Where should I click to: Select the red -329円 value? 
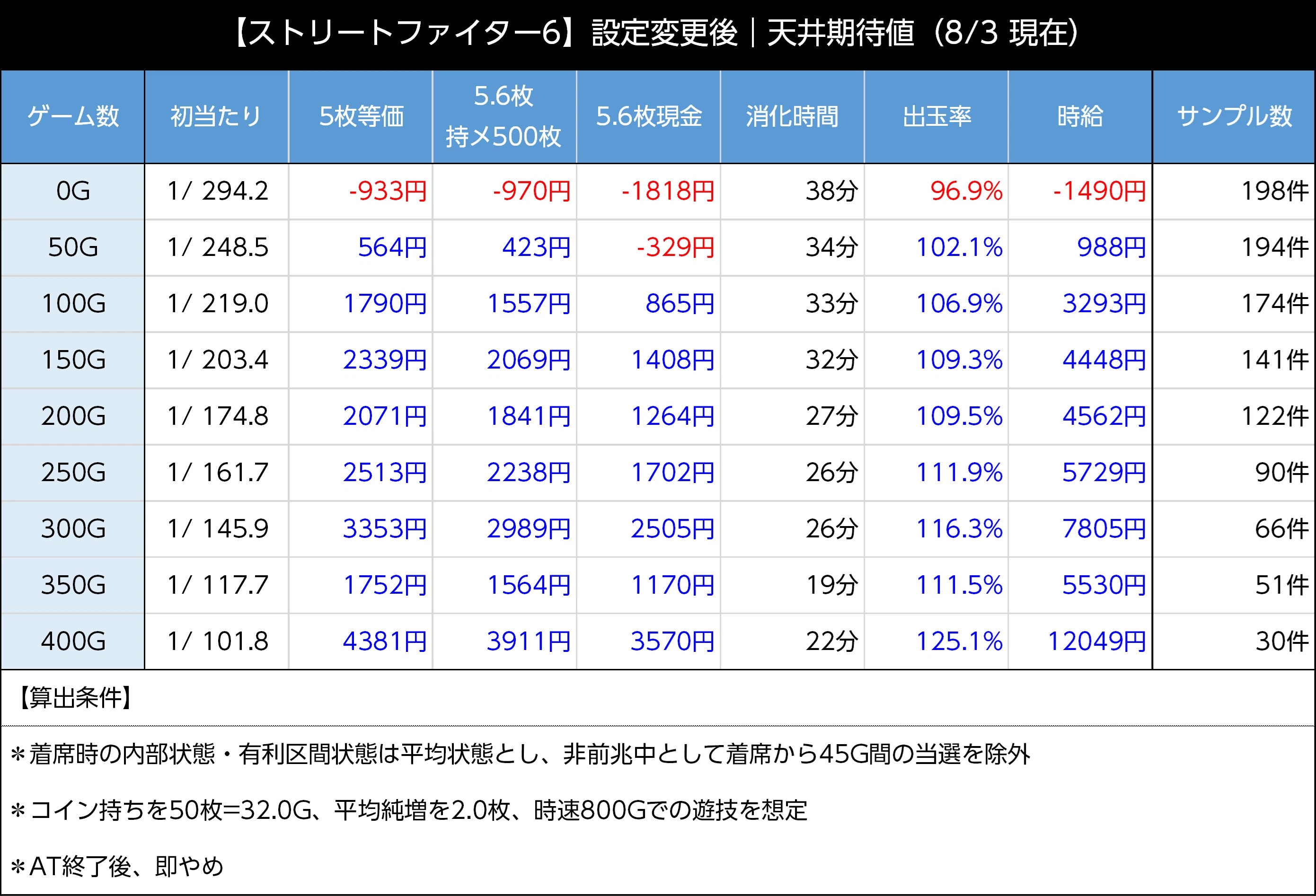(676, 247)
